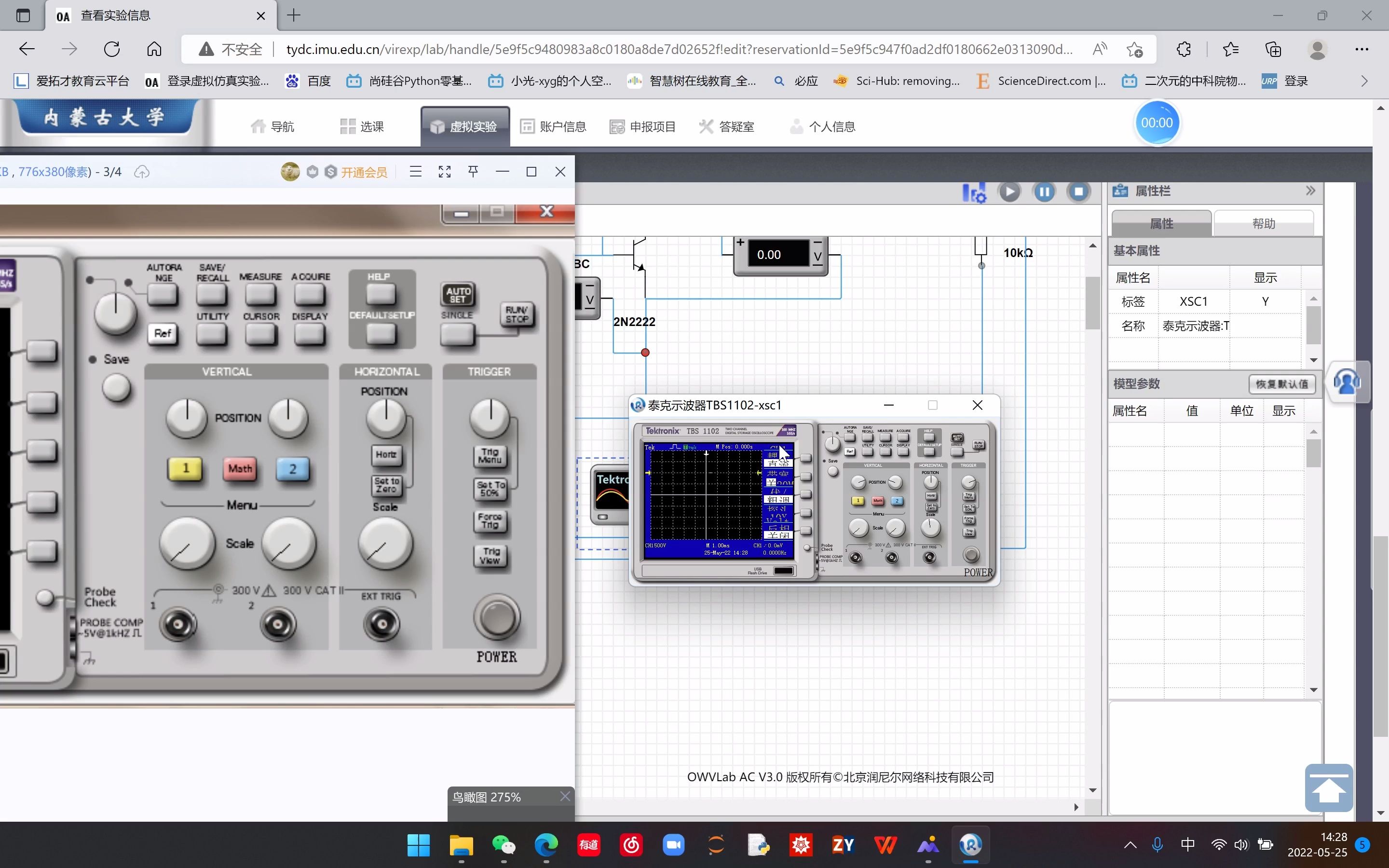Open the 百度 bookmark

[x=308, y=81]
